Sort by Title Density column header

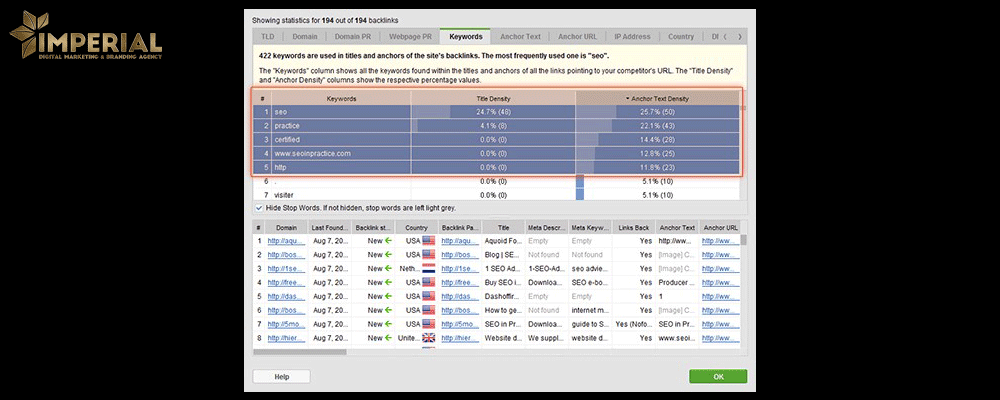(493, 99)
